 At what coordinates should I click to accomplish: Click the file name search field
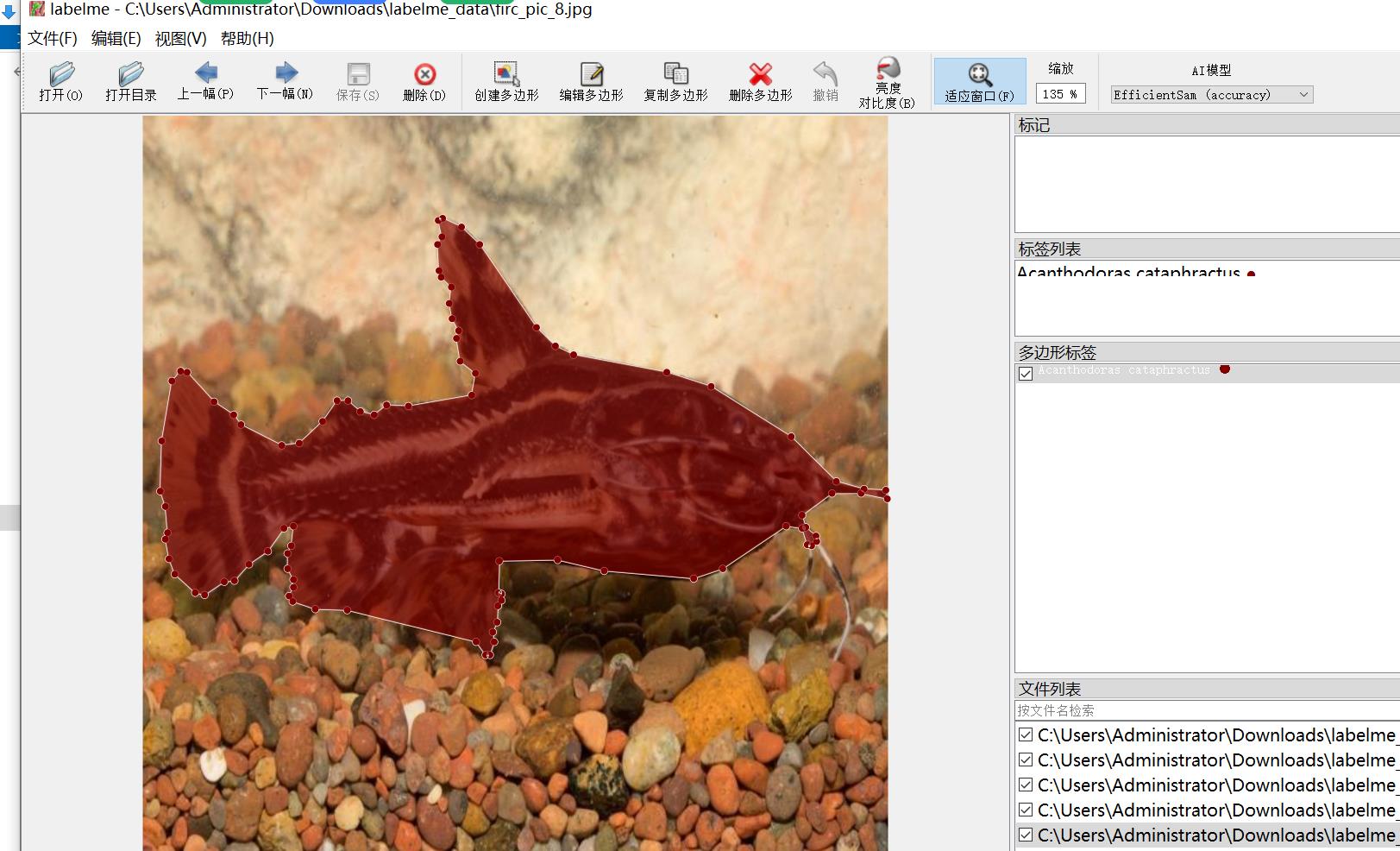1208,710
